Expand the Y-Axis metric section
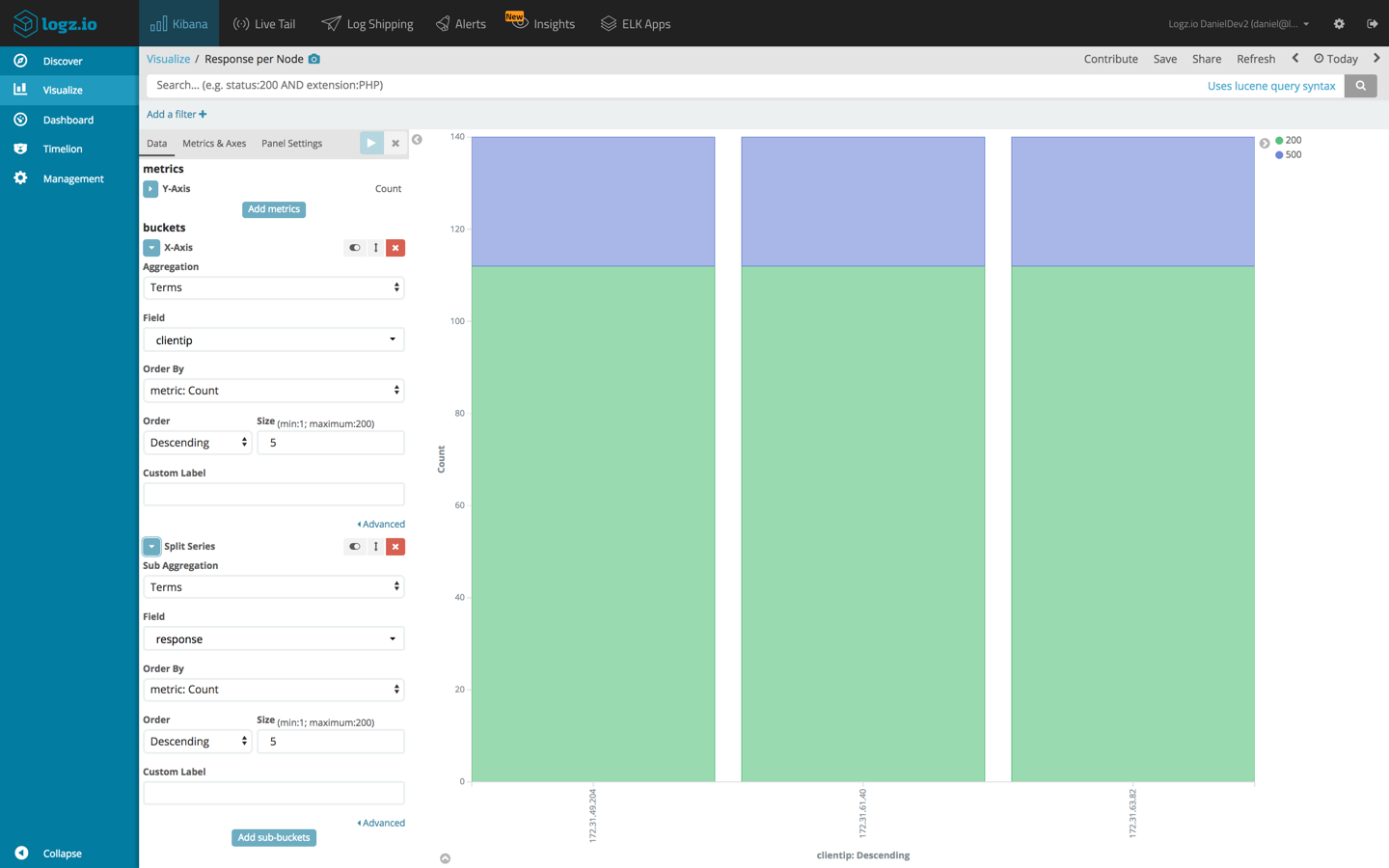 pos(150,189)
